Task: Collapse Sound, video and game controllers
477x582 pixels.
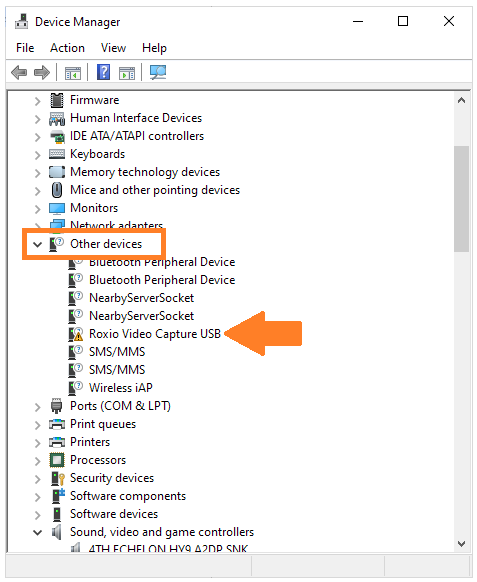Action: tap(37, 532)
